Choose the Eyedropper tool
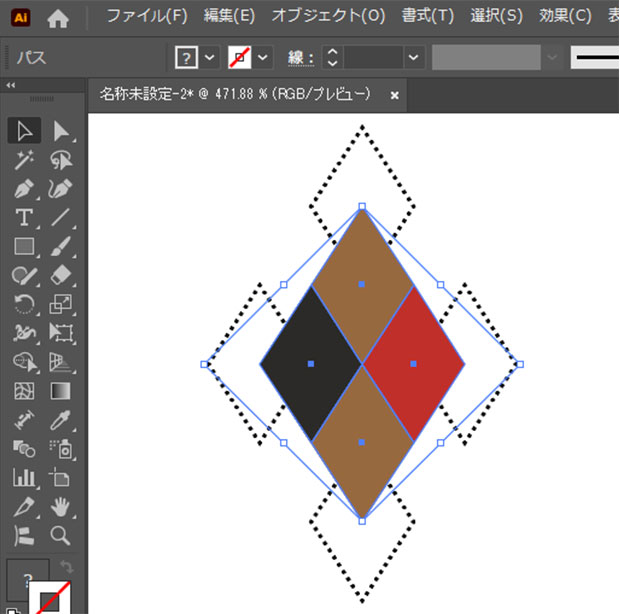 click(61, 419)
